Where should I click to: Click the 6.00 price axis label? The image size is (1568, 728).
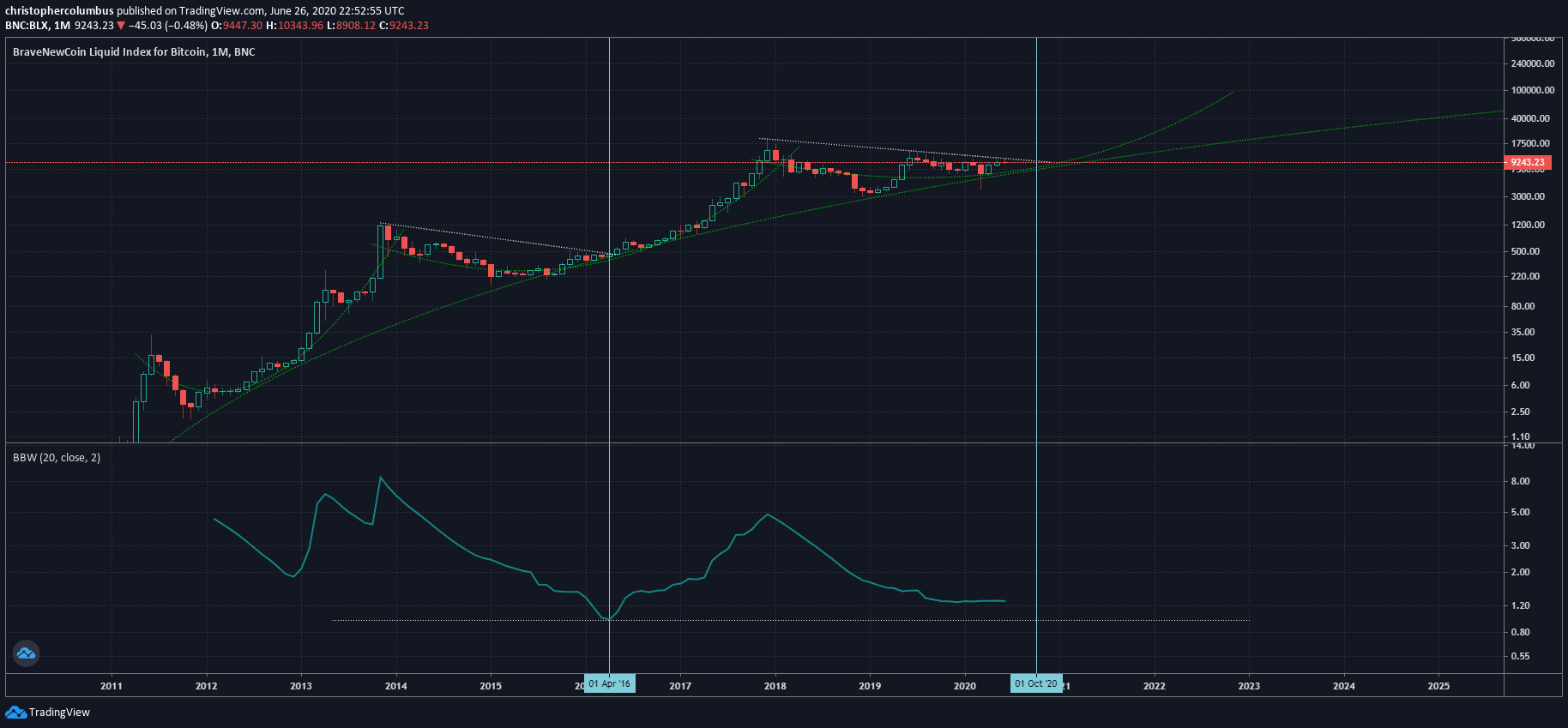click(x=1521, y=385)
